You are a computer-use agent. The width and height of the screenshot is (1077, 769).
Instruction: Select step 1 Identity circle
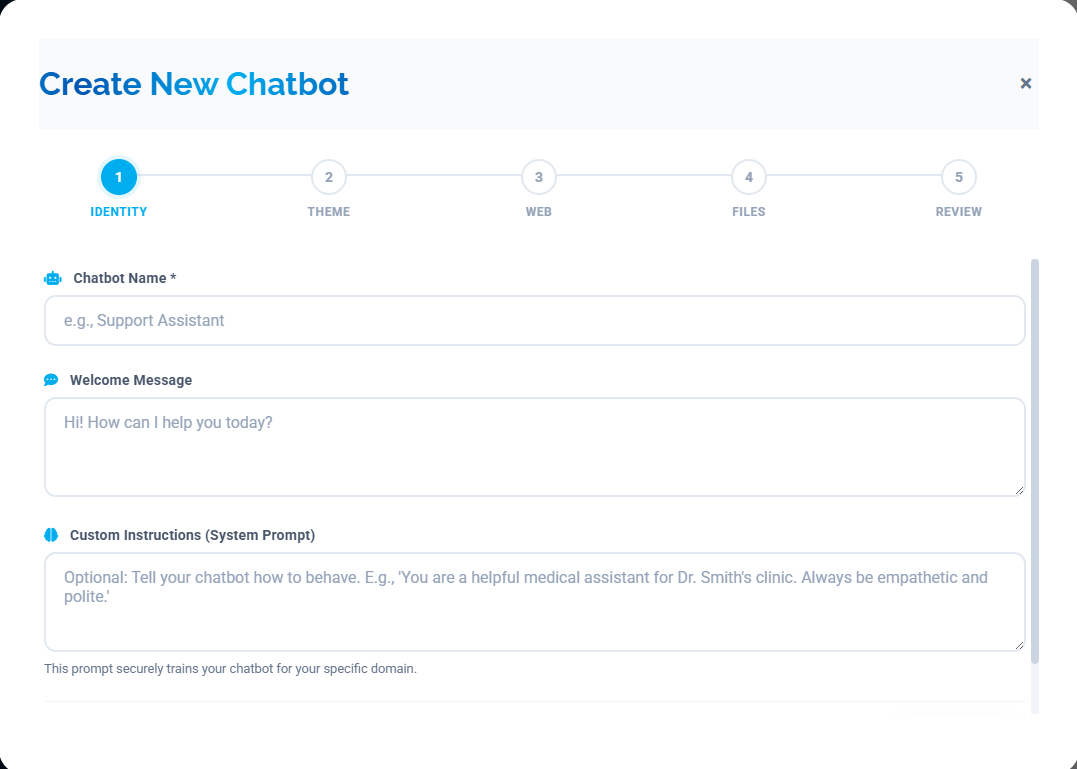119,177
